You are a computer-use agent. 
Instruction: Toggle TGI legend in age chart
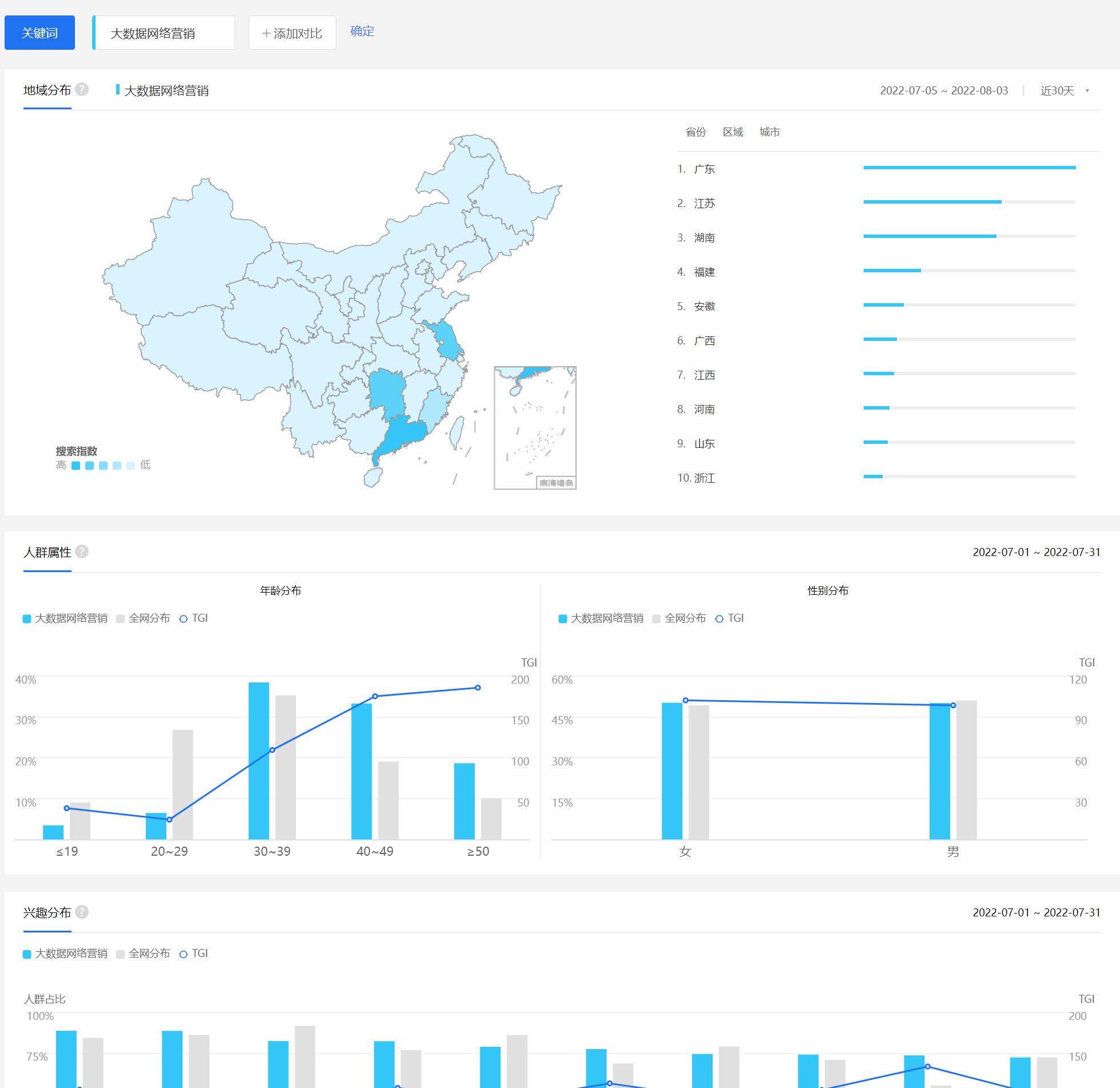point(193,618)
